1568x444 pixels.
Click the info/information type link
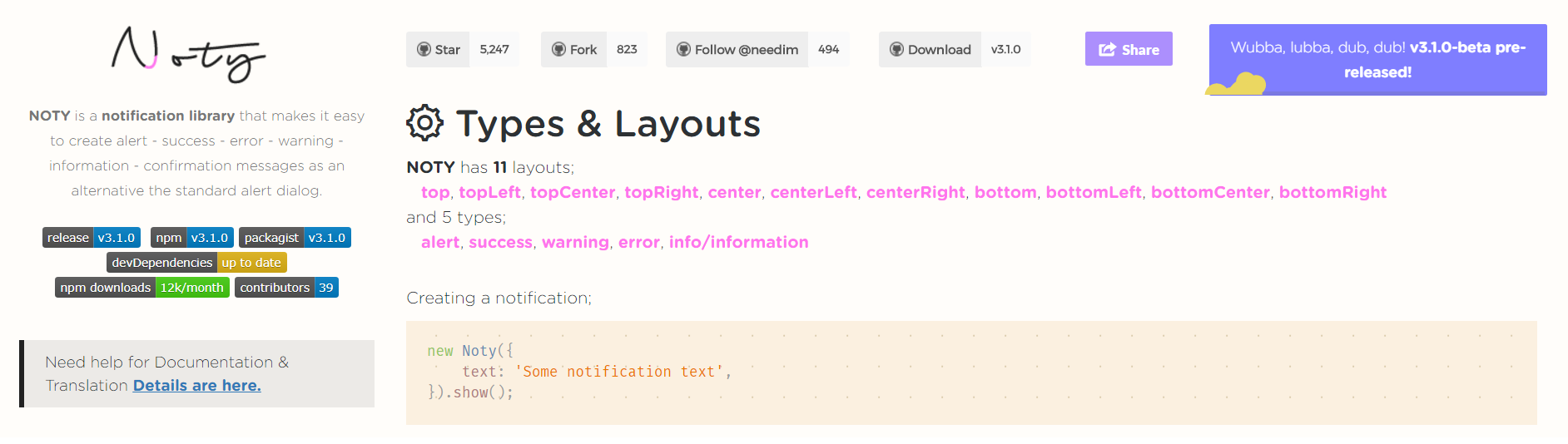click(738, 242)
